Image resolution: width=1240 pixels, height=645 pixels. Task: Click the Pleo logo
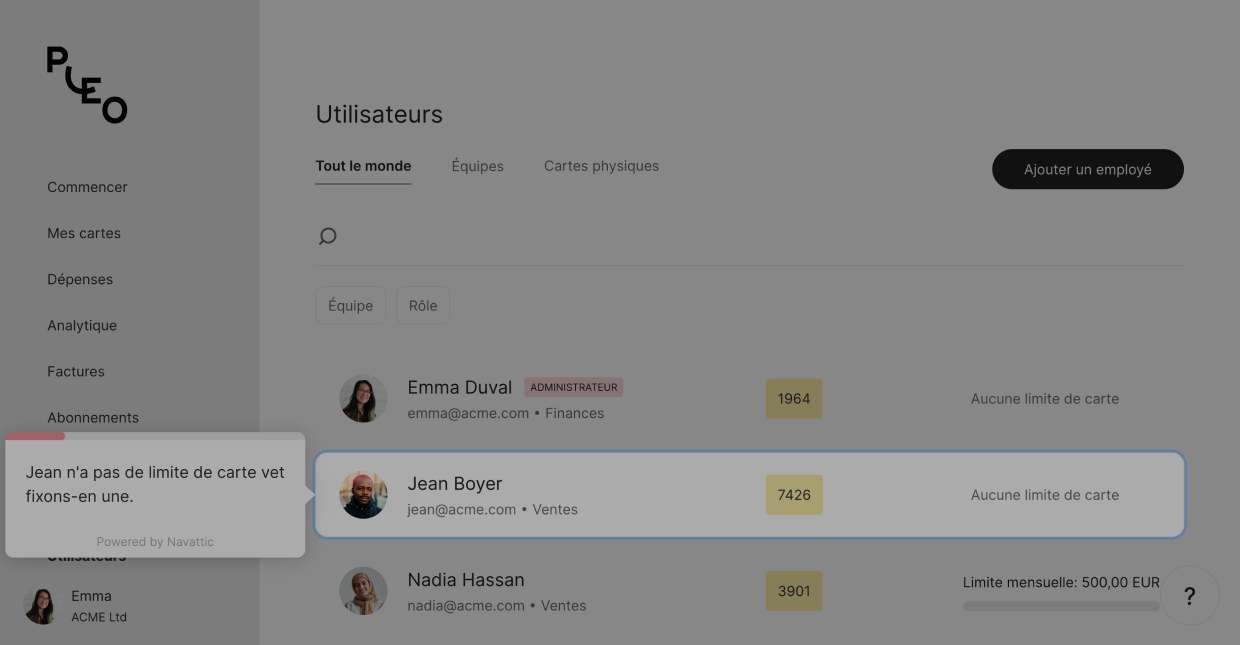pos(87,85)
